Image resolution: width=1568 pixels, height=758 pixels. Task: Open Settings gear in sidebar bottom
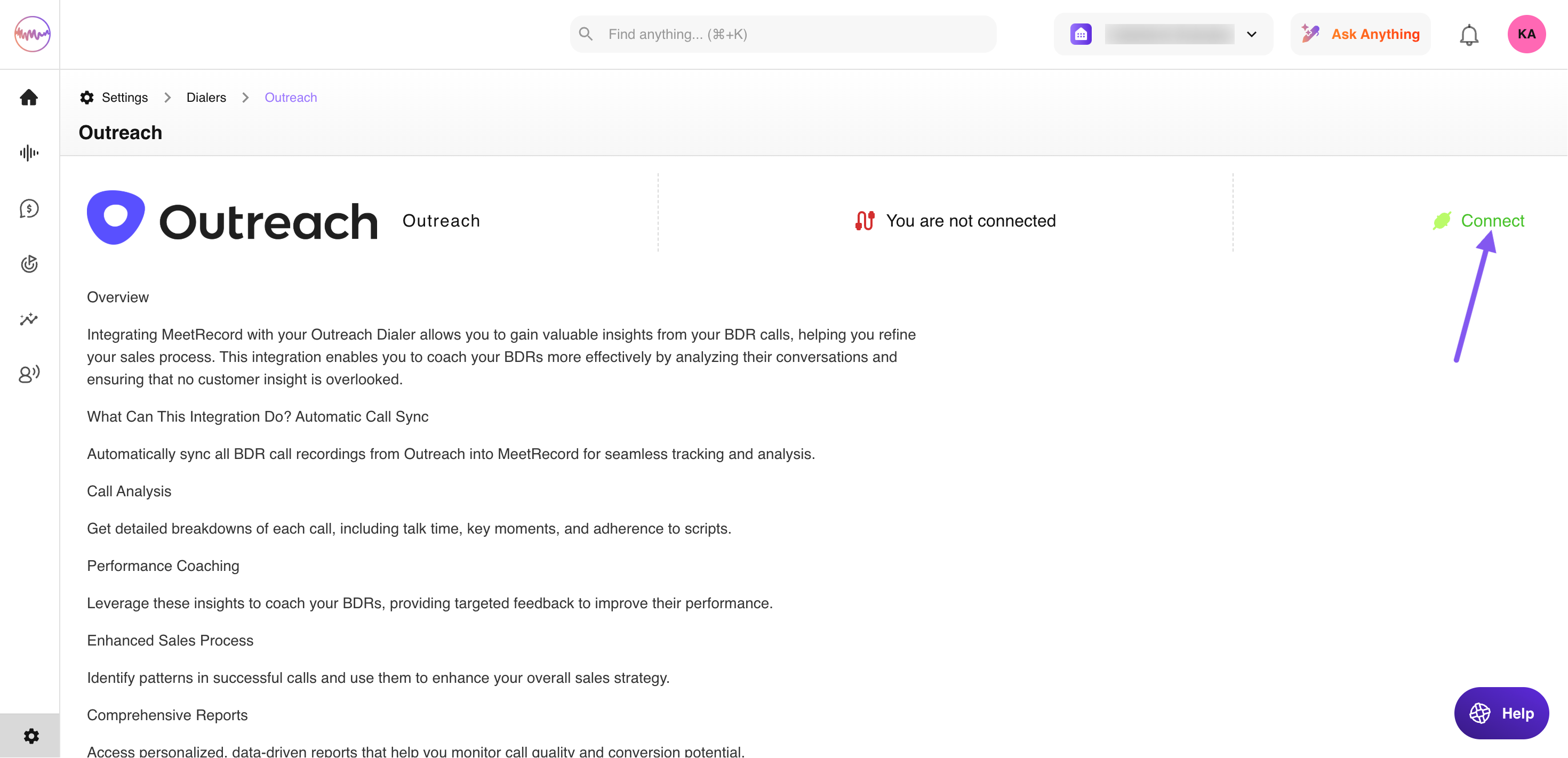tap(31, 736)
